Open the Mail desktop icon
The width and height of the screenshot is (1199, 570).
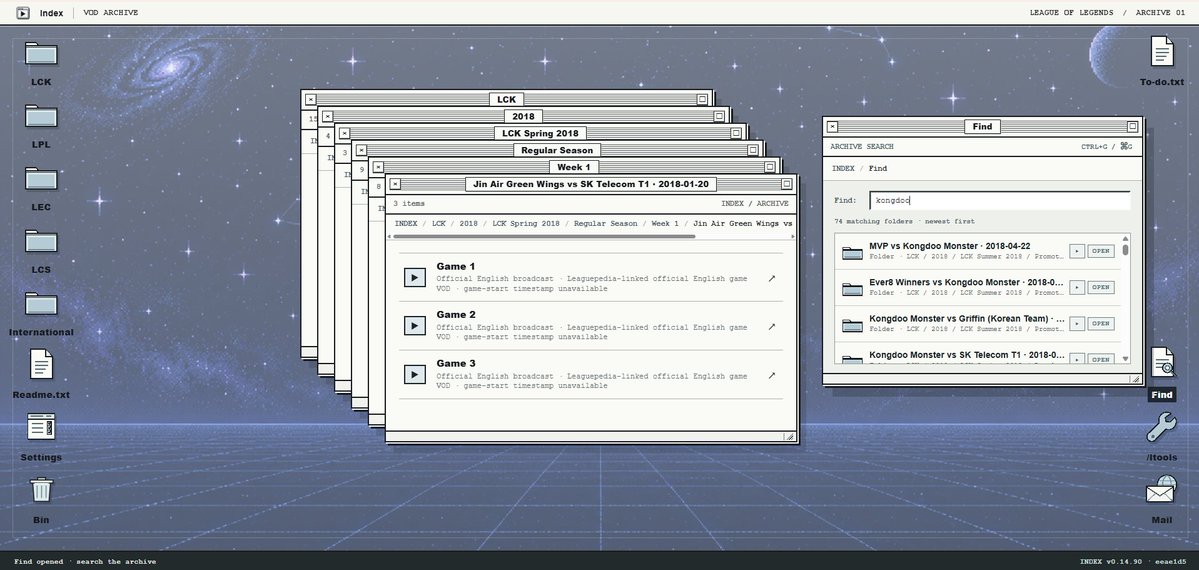pyautogui.click(x=1162, y=490)
